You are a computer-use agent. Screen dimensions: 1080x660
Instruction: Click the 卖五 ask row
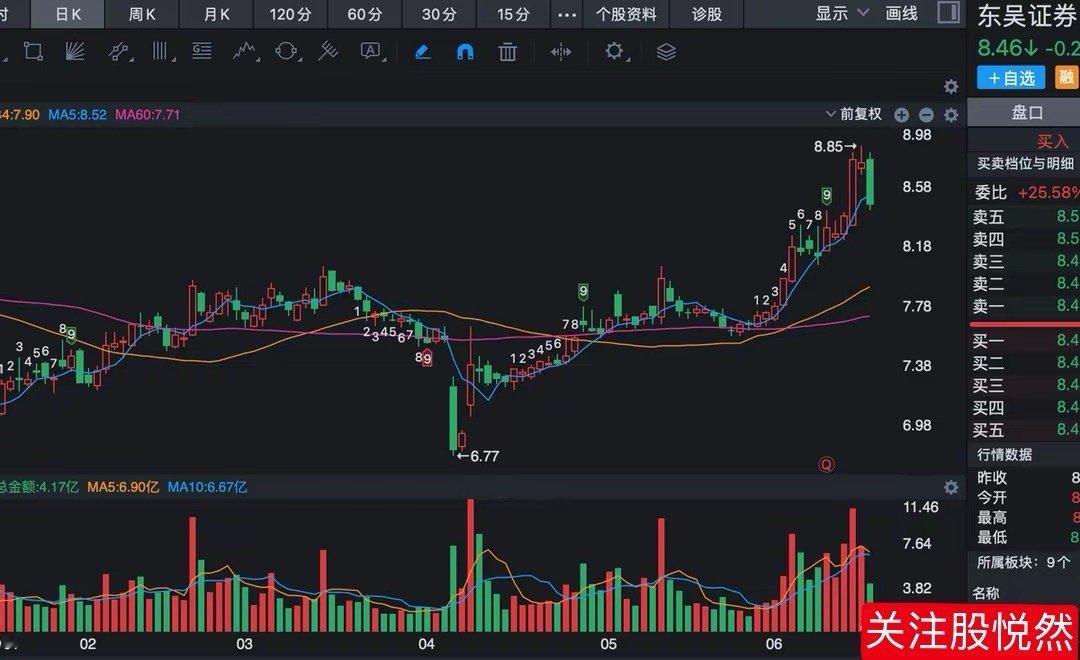coord(1024,217)
